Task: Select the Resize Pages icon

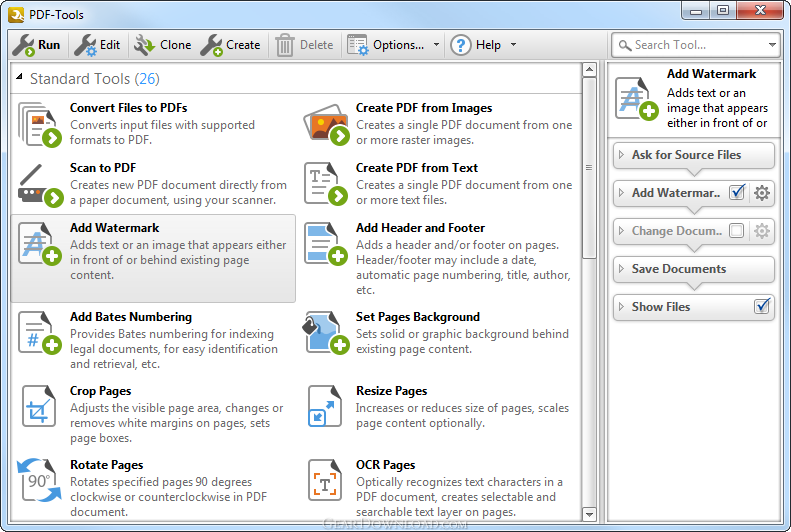Action: (325, 406)
